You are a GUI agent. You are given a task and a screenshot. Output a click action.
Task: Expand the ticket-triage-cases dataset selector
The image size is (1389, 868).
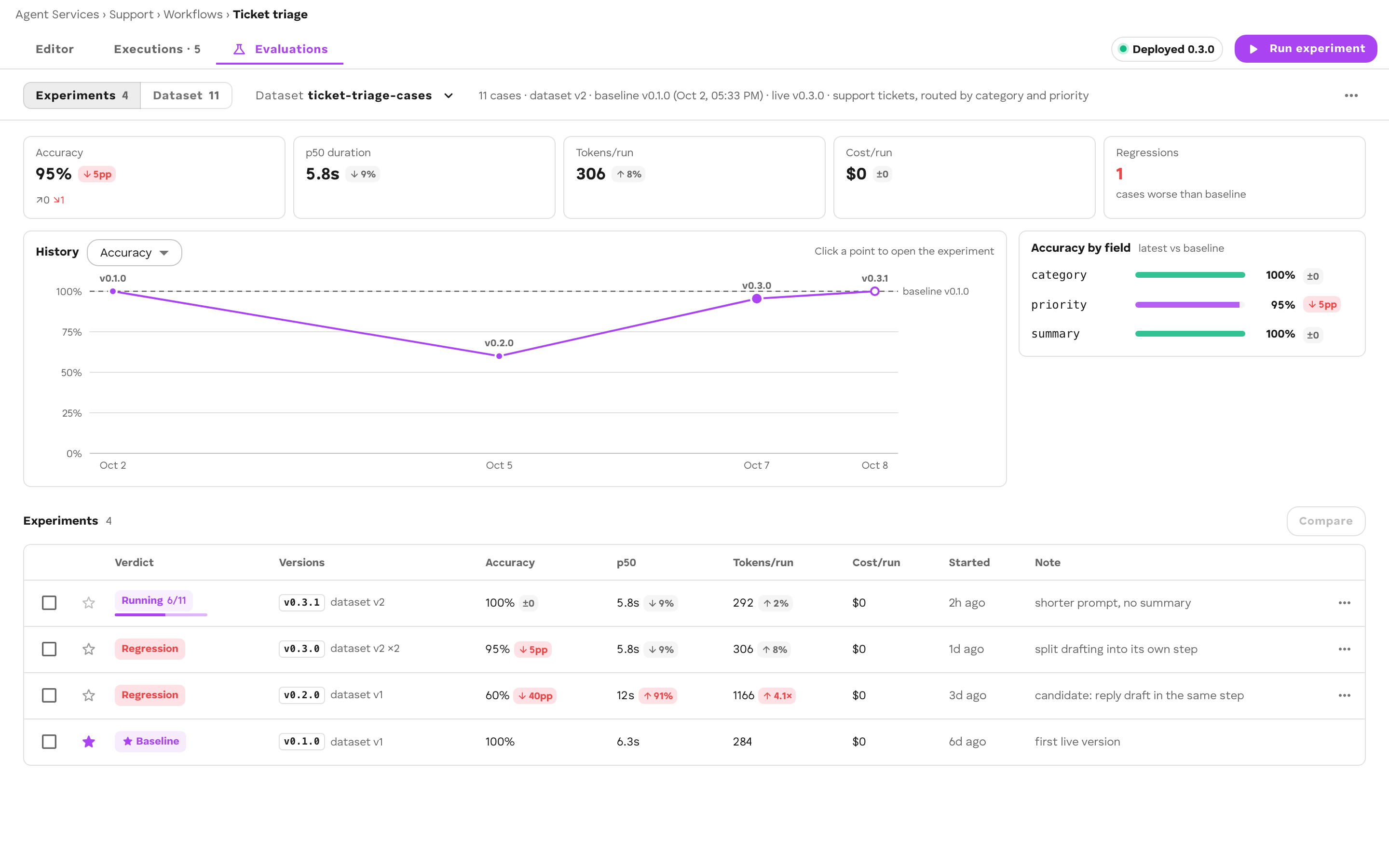pos(354,95)
